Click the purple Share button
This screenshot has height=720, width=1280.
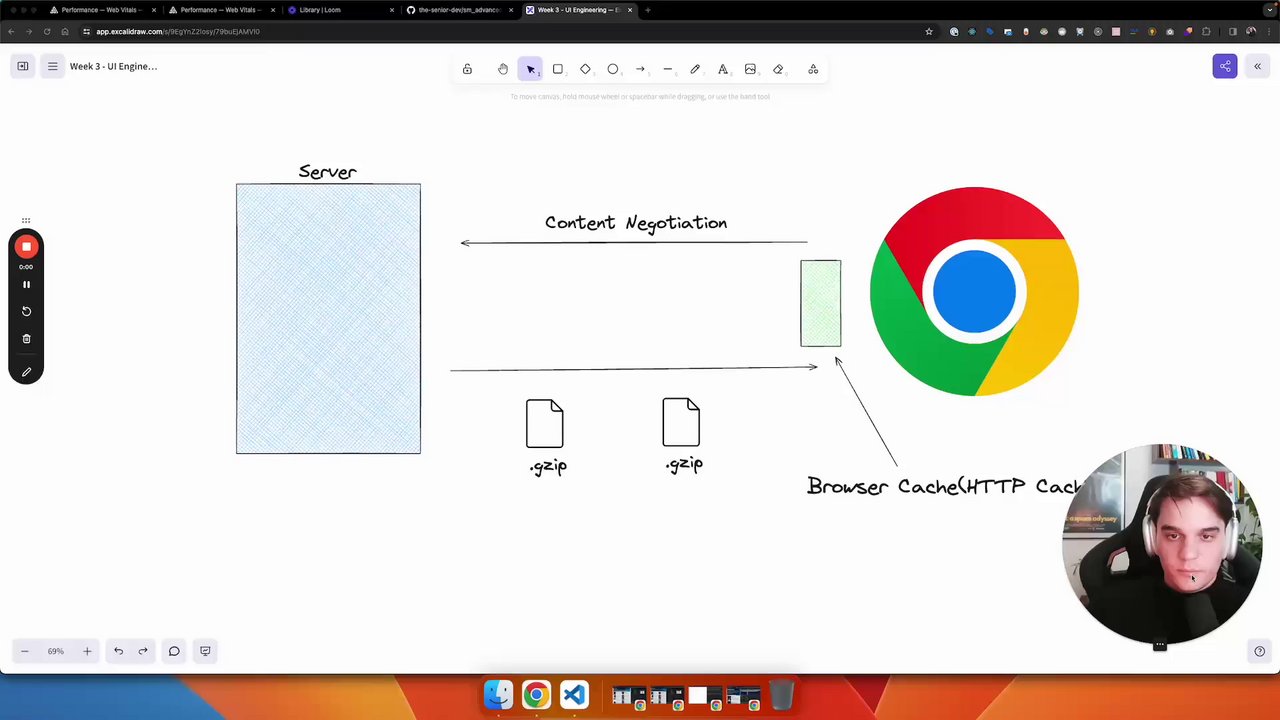point(1225,66)
